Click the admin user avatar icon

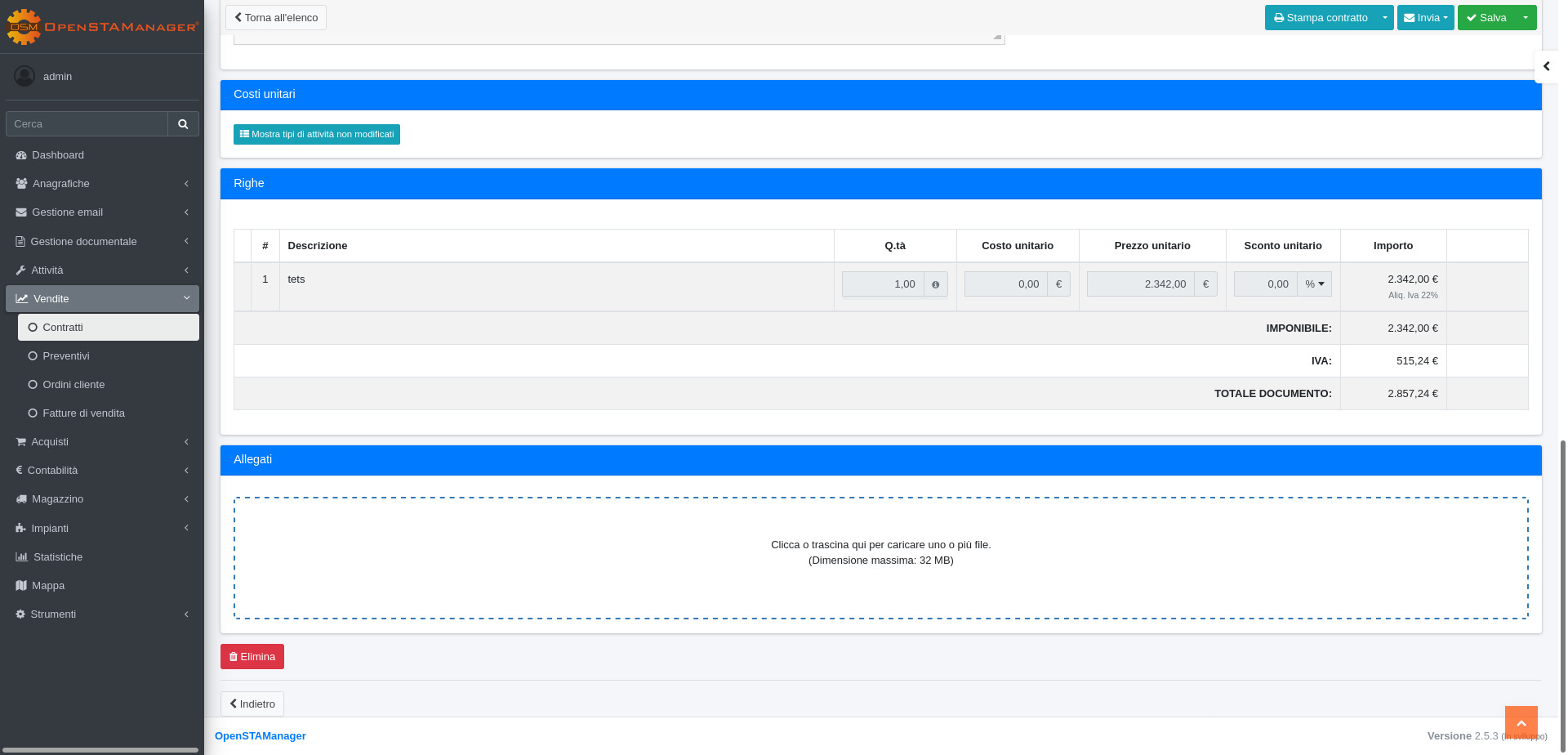pyautogui.click(x=24, y=76)
